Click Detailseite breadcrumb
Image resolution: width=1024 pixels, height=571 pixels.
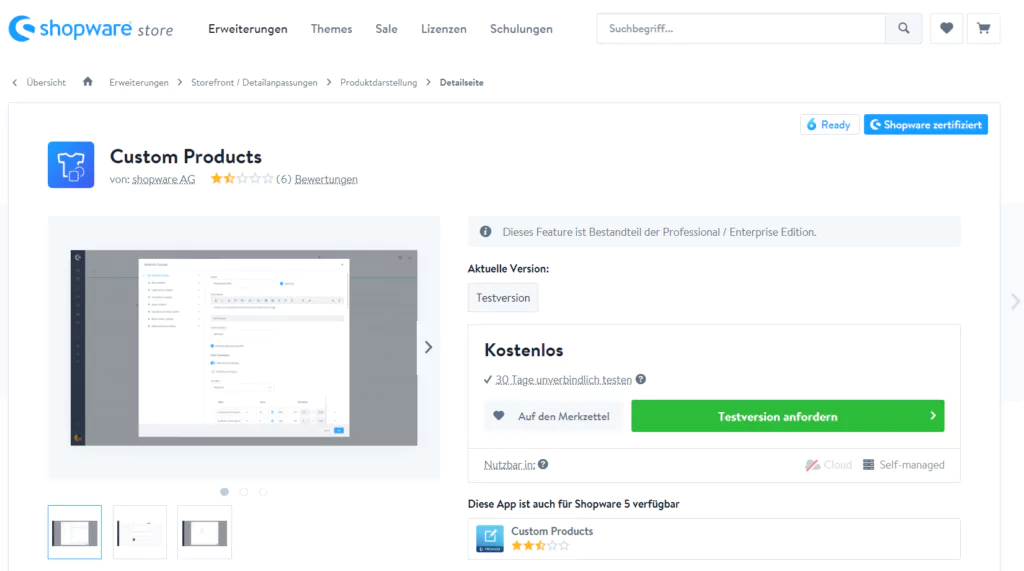[x=462, y=82]
